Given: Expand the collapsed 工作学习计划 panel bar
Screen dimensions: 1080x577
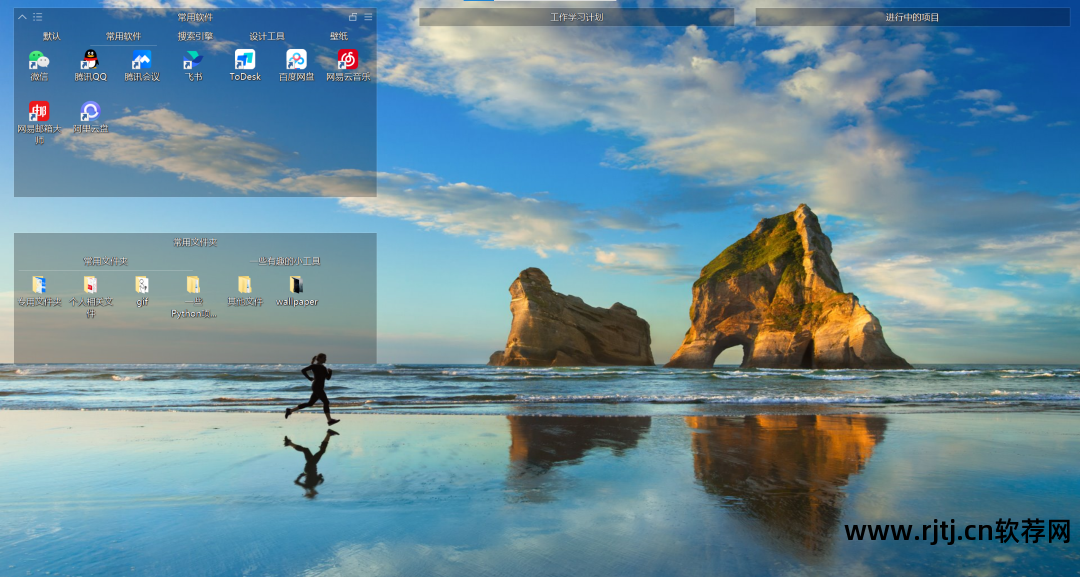Looking at the screenshot, I should tap(576, 17).
